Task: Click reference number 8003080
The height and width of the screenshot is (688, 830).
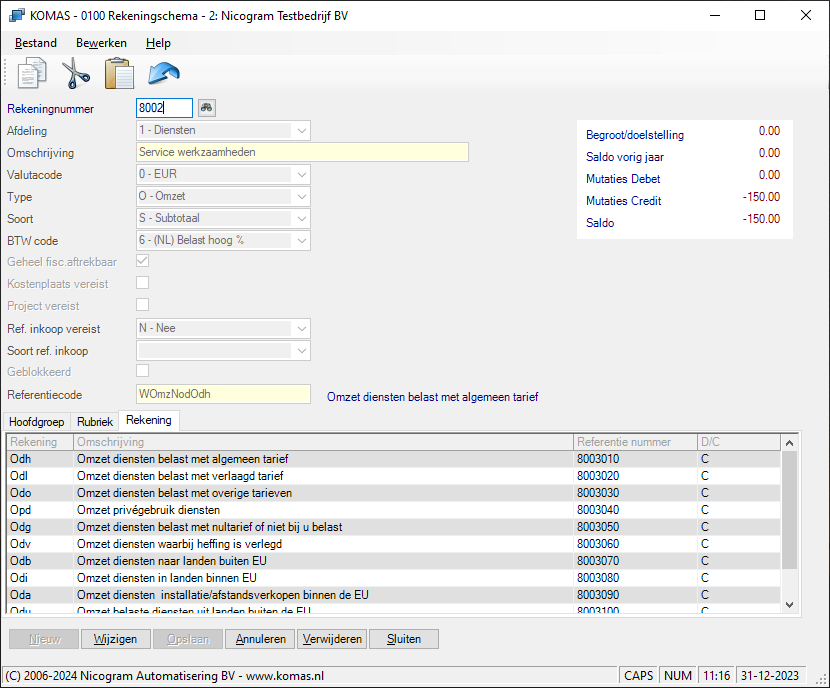Action: tap(598, 577)
